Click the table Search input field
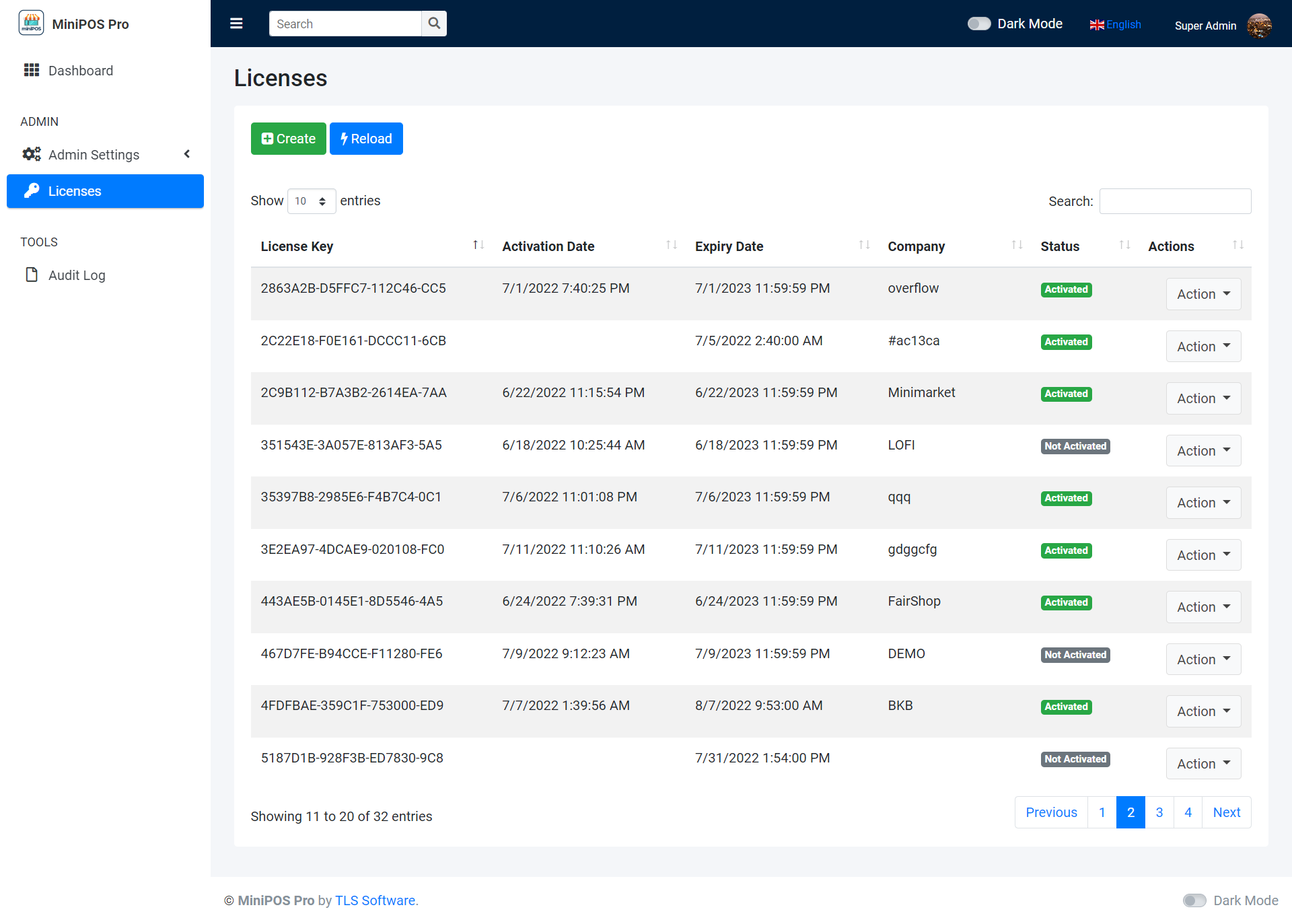Image resolution: width=1292 pixels, height=924 pixels. pyautogui.click(x=1175, y=201)
